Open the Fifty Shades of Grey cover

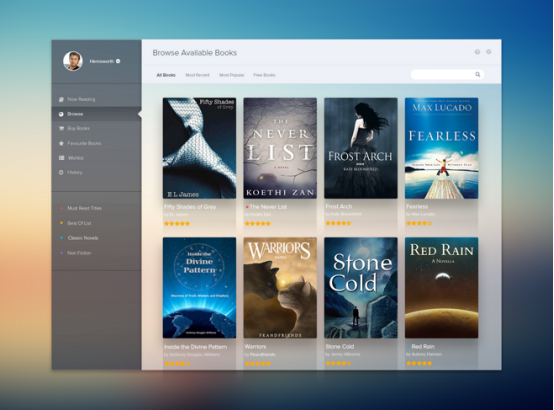(x=199, y=148)
